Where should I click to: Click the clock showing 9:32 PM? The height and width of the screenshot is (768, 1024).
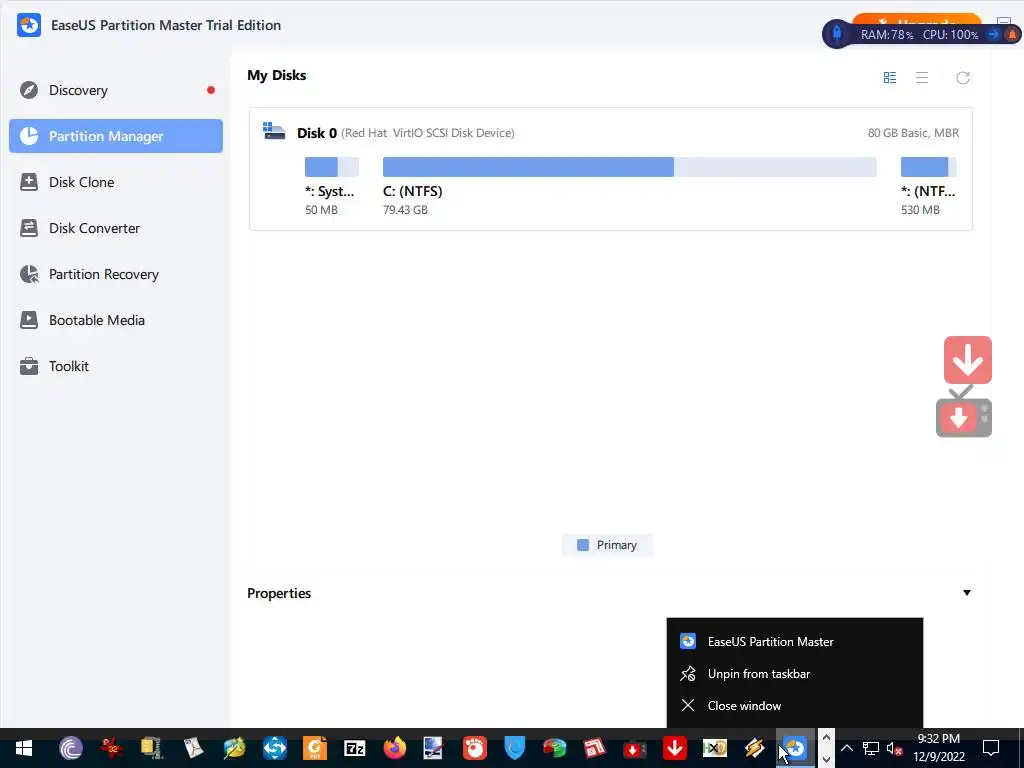pos(938,739)
